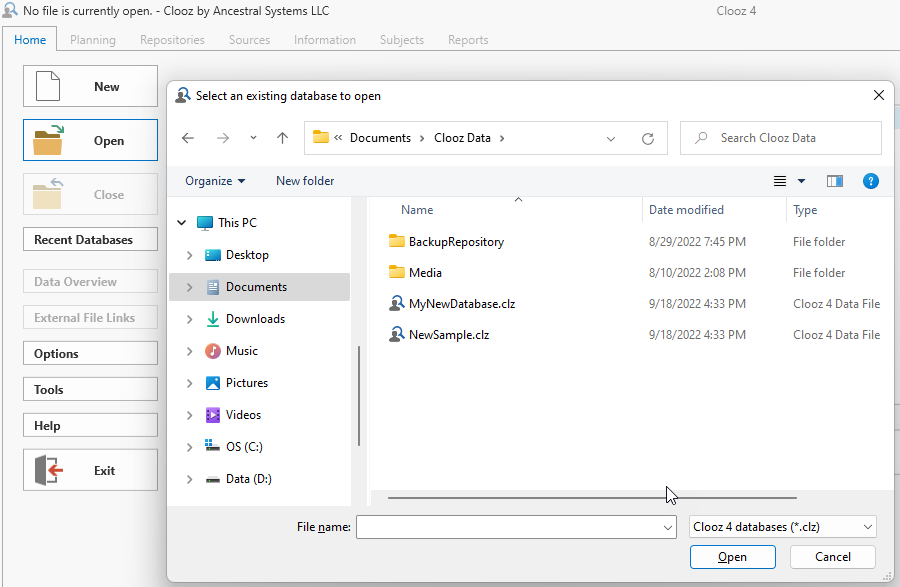Open the change-view dropdown arrow
Screen dimensions: 900x587
click(x=802, y=181)
